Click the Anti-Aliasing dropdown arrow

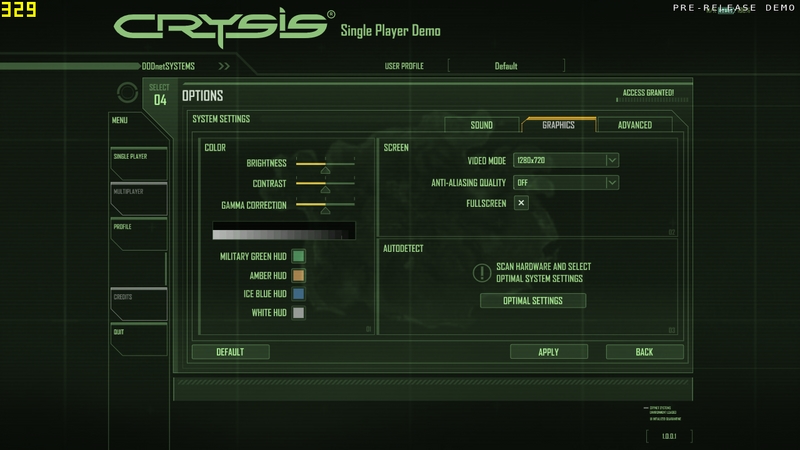[x=612, y=183]
